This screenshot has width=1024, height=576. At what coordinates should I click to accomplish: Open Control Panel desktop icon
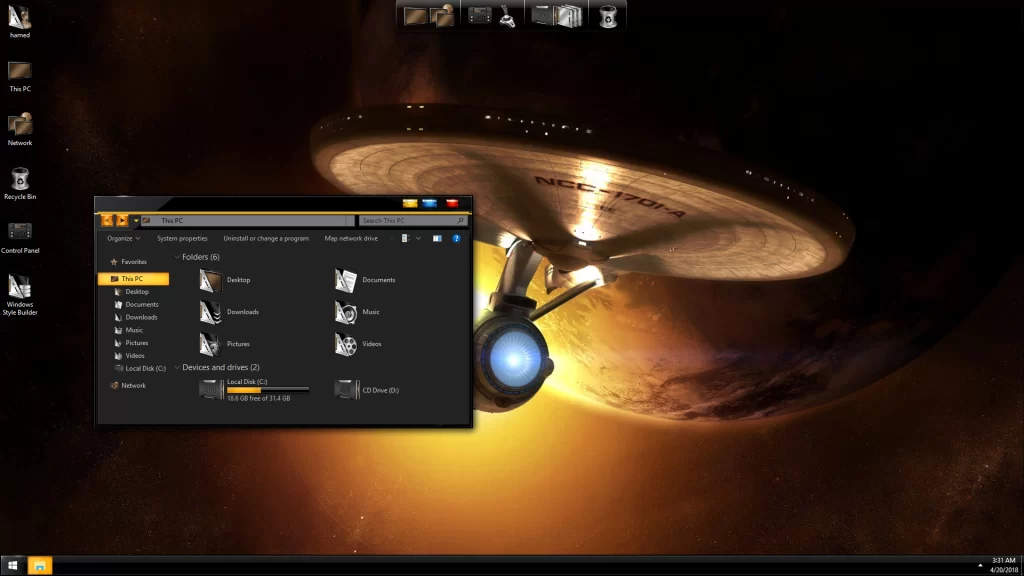pos(19,232)
